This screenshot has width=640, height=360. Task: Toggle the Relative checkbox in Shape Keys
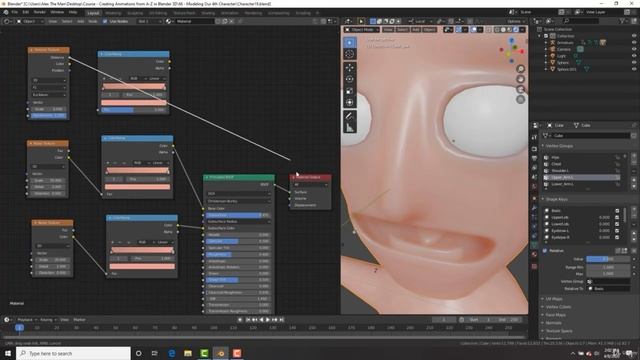(x=545, y=251)
